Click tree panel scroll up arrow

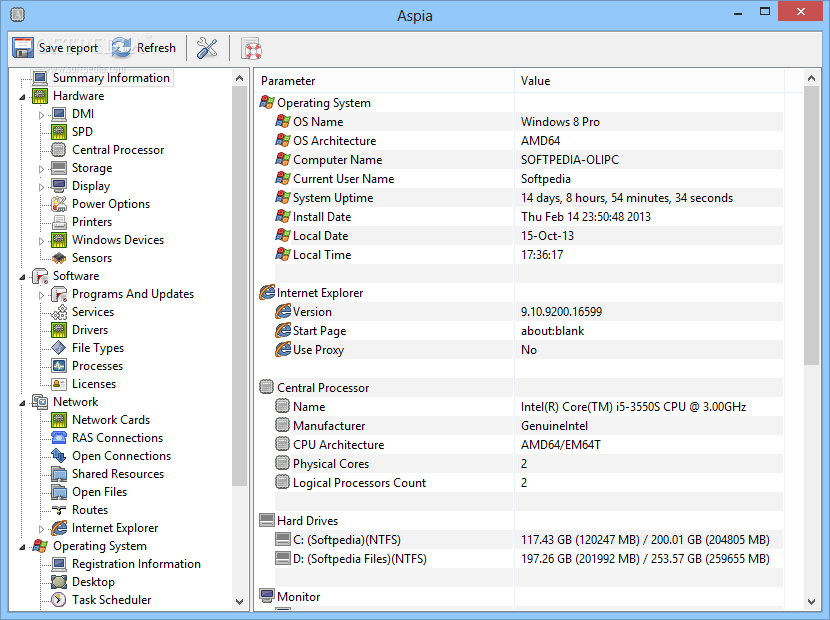coord(239,78)
